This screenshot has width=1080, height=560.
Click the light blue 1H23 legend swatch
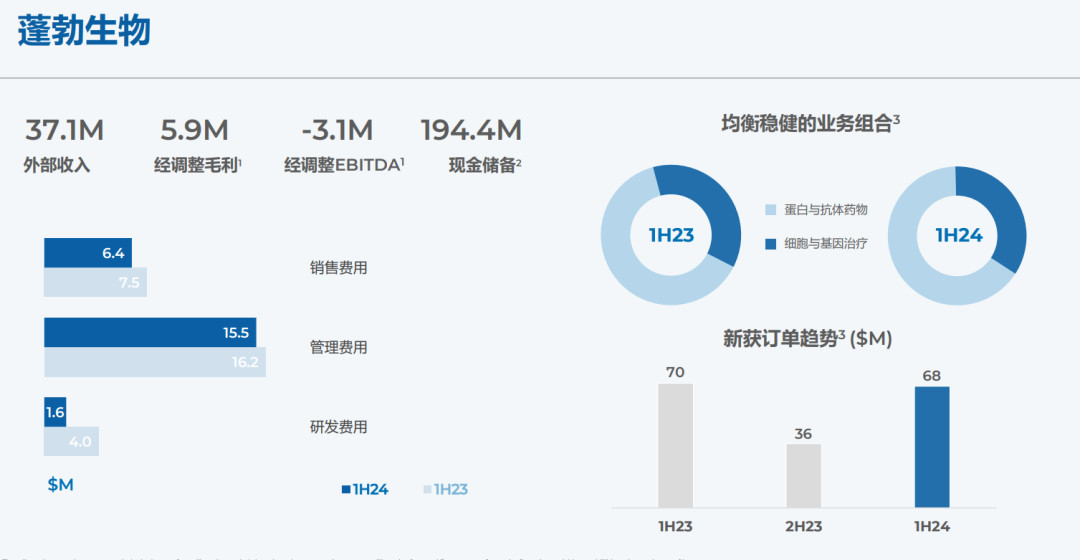427,490
